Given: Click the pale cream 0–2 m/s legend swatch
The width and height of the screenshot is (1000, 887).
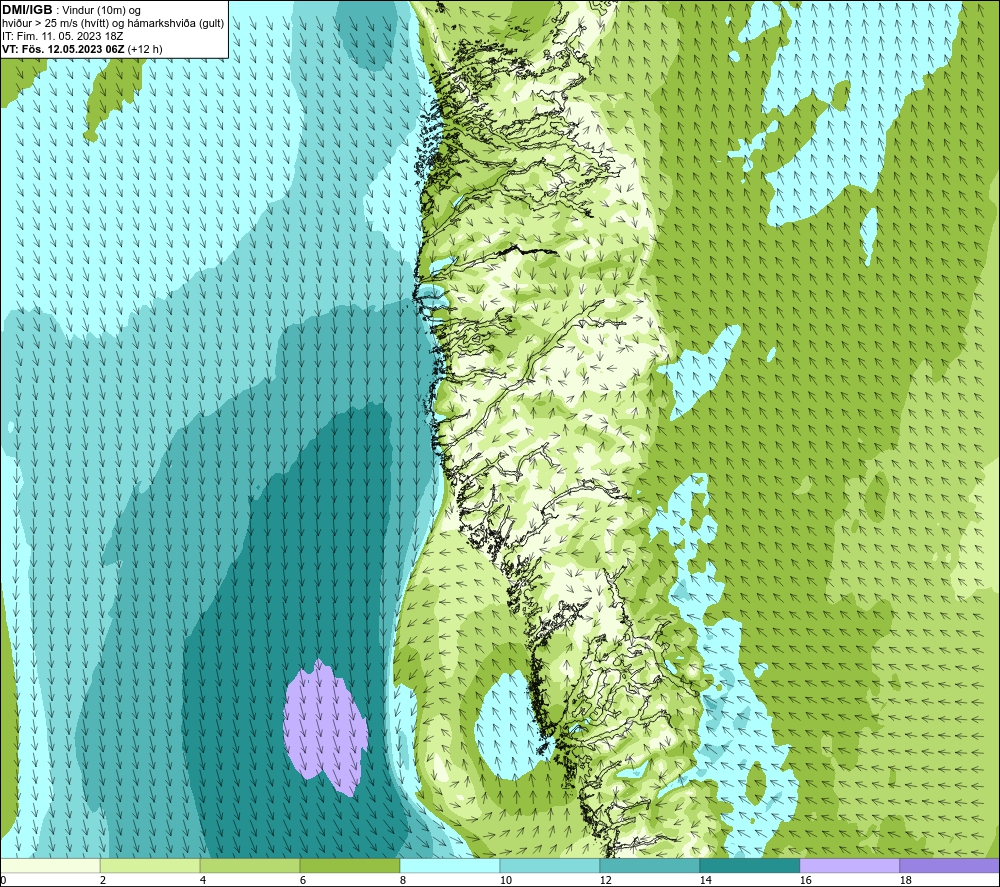Looking at the screenshot, I should tap(50, 865).
